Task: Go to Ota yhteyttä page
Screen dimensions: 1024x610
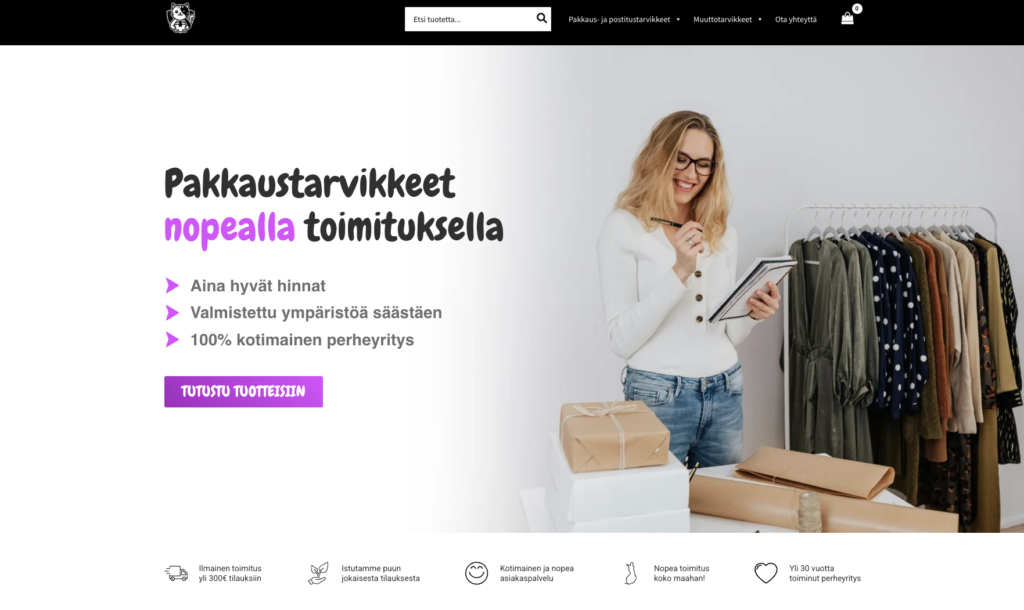Action: coord(795,20)
